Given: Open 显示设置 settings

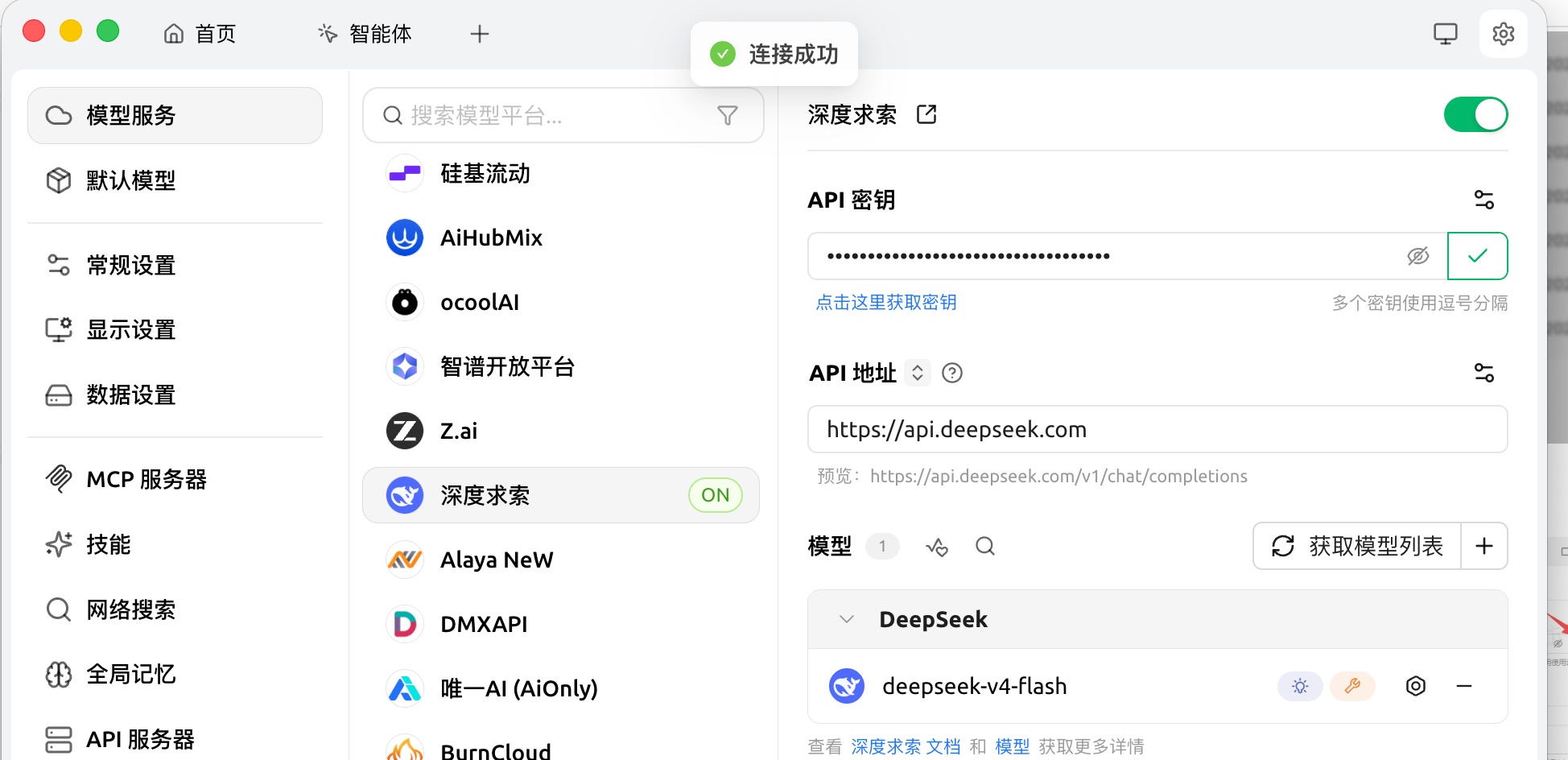Looking at the screenshot, I should (x=175, y=329).
